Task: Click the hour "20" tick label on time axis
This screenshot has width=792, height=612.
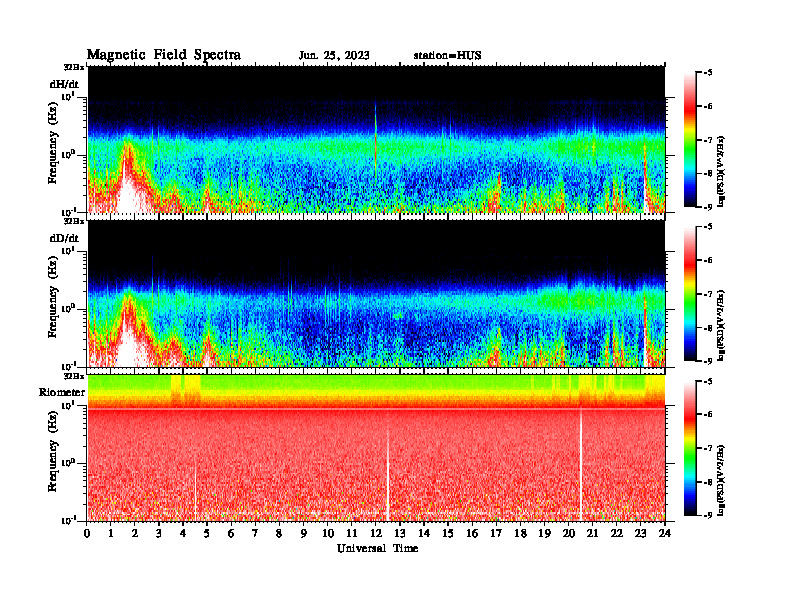Action: click(x=569, y=534)
